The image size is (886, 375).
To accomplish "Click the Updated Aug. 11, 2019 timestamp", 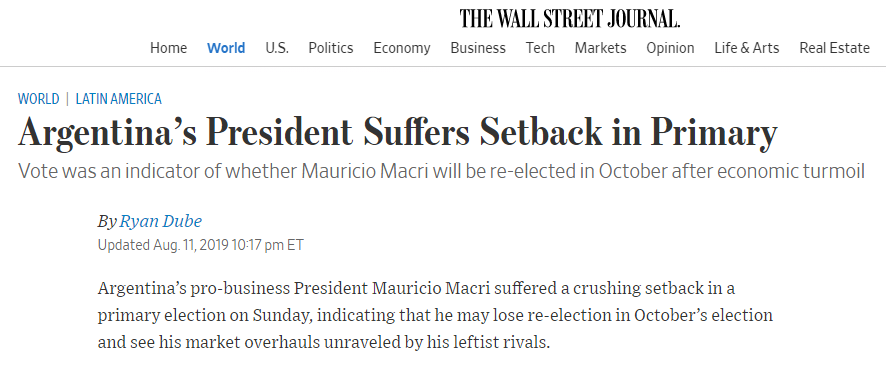I will (201, 245).
